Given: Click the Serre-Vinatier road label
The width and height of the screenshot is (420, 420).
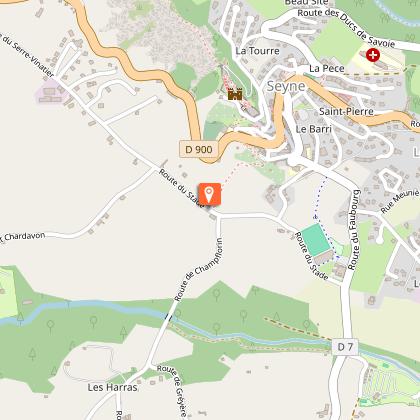Looking at the screenshot, I should click(x=28, y=55).
